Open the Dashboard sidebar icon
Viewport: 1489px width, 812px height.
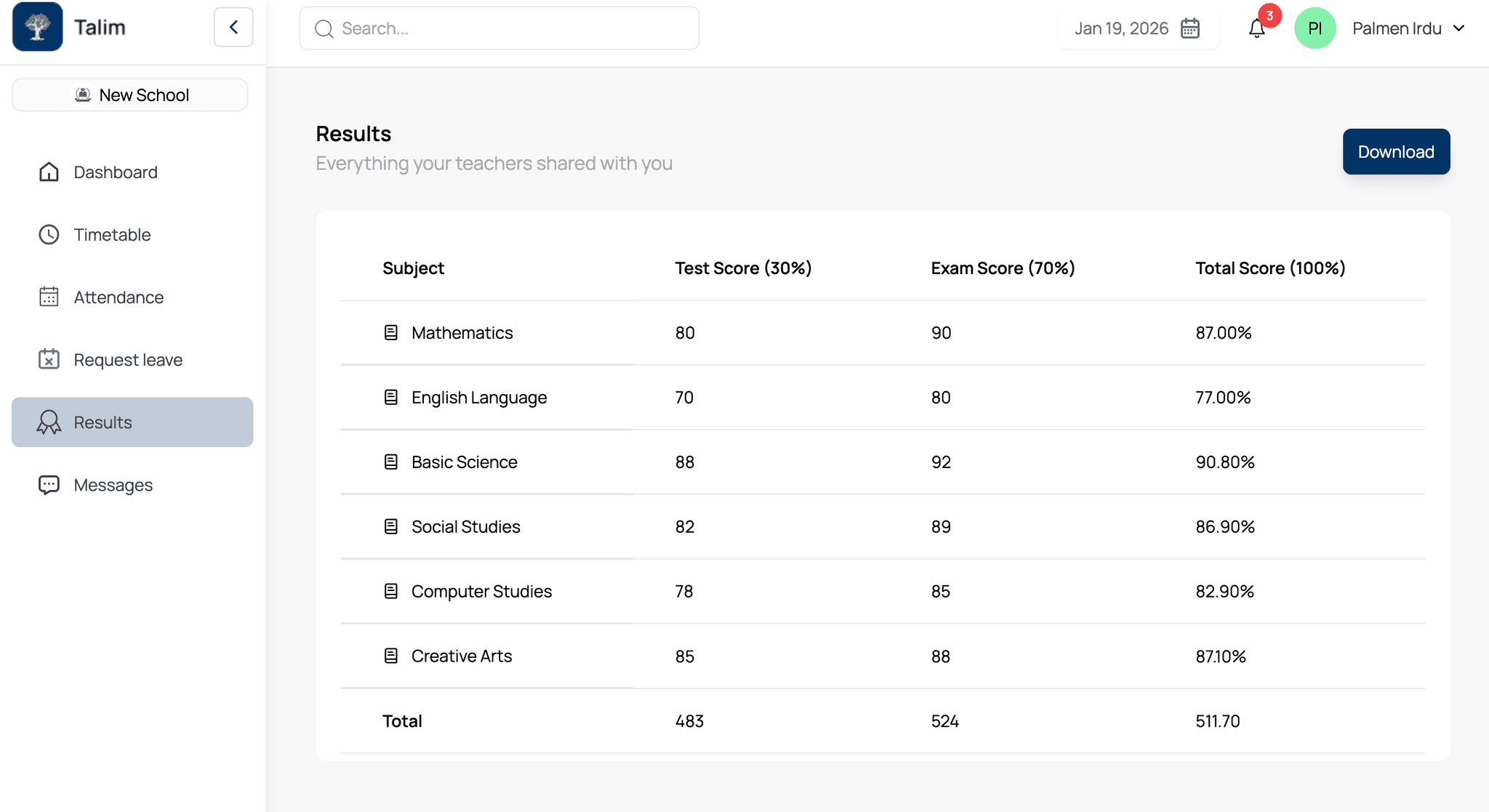(48, 172)
